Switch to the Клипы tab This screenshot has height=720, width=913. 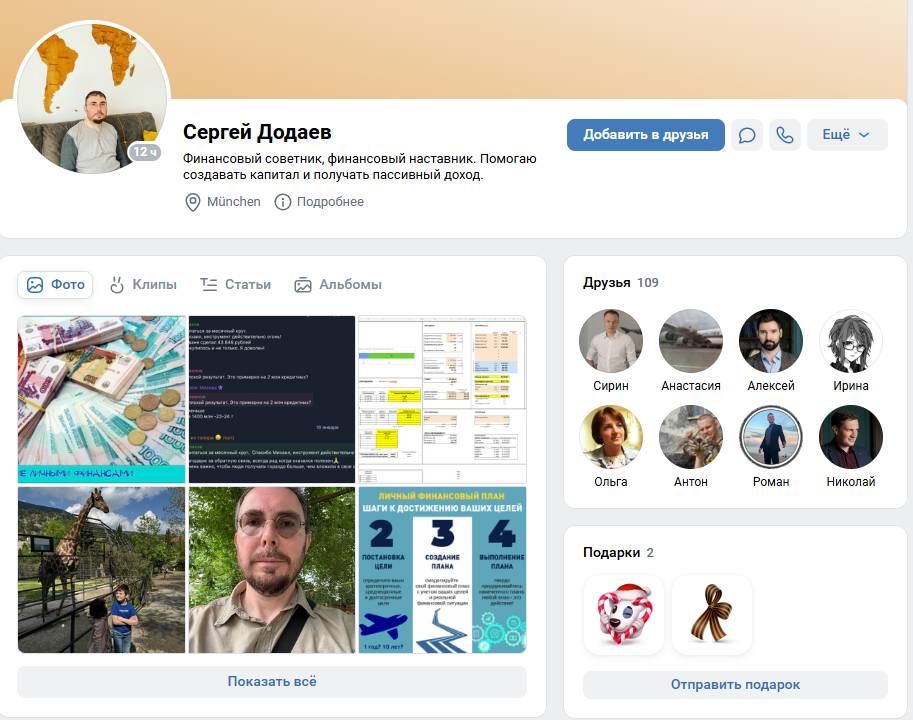pos(143,285)
